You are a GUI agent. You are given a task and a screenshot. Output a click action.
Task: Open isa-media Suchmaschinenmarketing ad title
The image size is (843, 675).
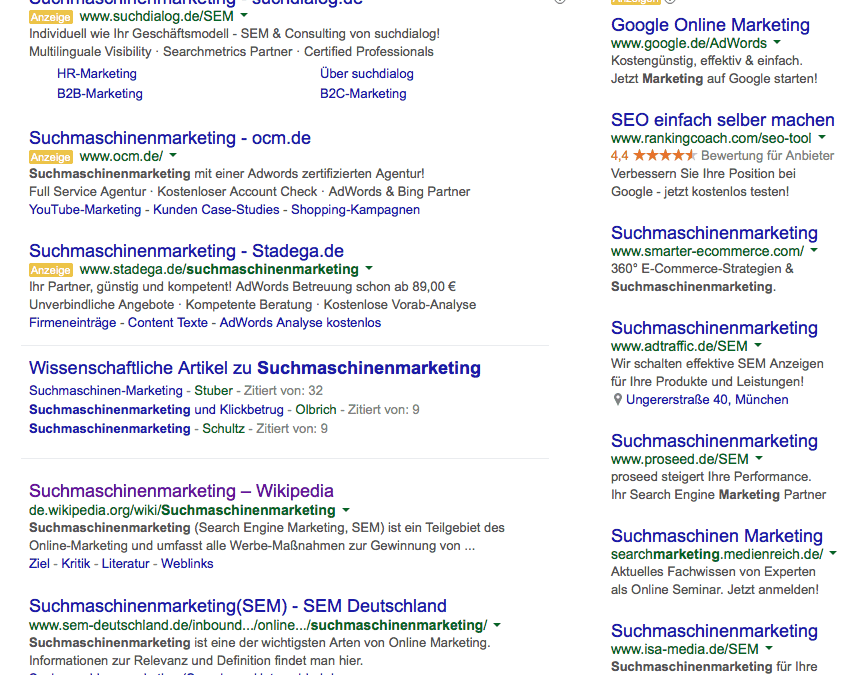point(714,631)
